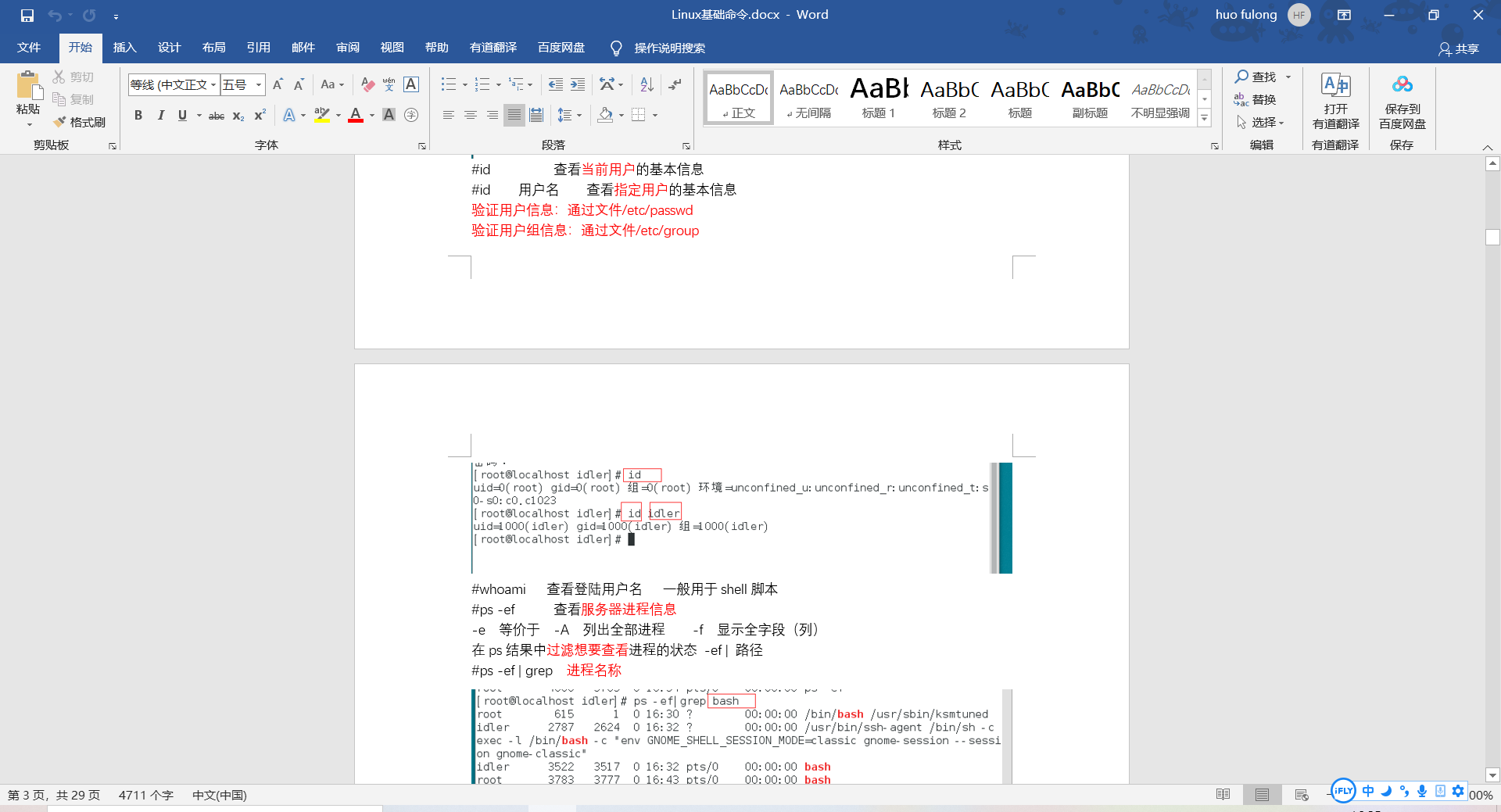The image size is (1501, 812).
Task: Click the Replace (替换) icon
Action: pos(1255,99)
